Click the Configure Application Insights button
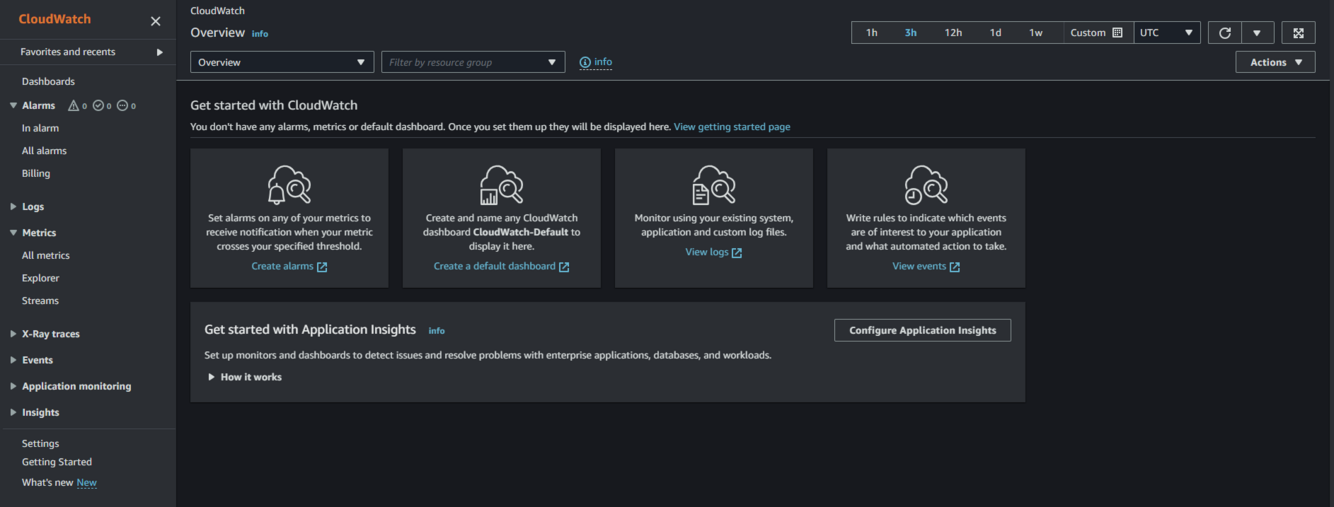Screen dimensions: 1334x507 tap(922, 330)
